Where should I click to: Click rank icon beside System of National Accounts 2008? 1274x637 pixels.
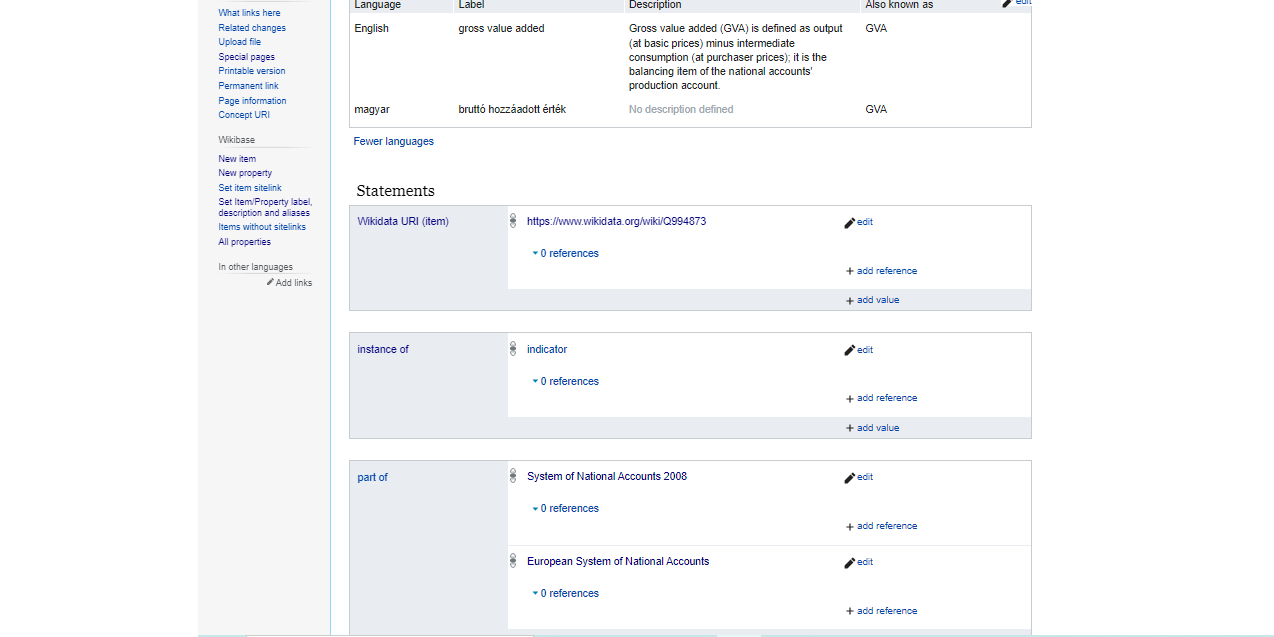(513, 476)
